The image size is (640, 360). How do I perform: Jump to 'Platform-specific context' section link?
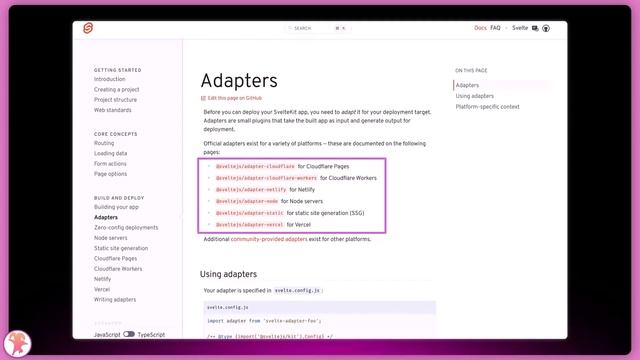tap(488, 107)
